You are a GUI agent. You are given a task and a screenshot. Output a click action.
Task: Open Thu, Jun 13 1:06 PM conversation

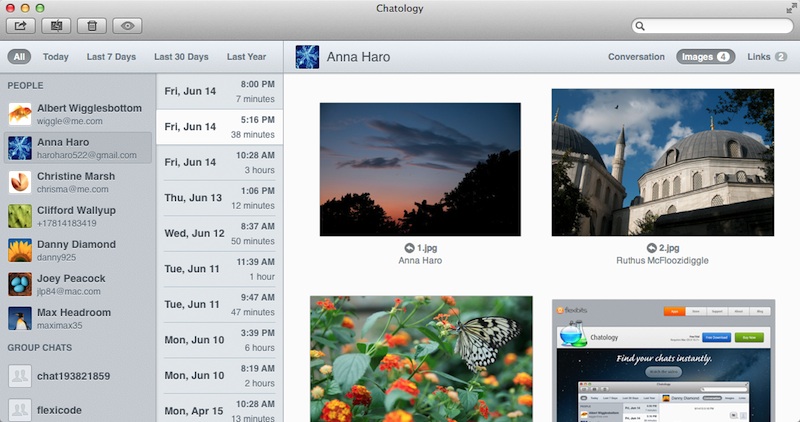pyautogui.click(x=219, y=198)
